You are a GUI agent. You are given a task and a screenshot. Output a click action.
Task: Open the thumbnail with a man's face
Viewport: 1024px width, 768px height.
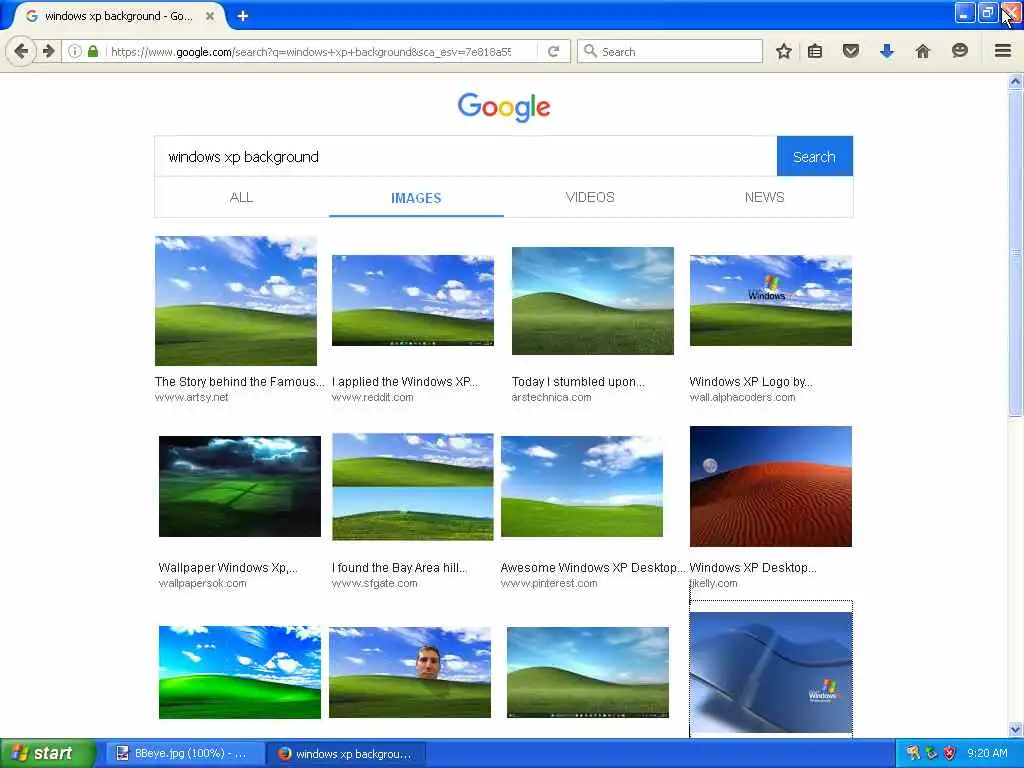coord(409,673)
